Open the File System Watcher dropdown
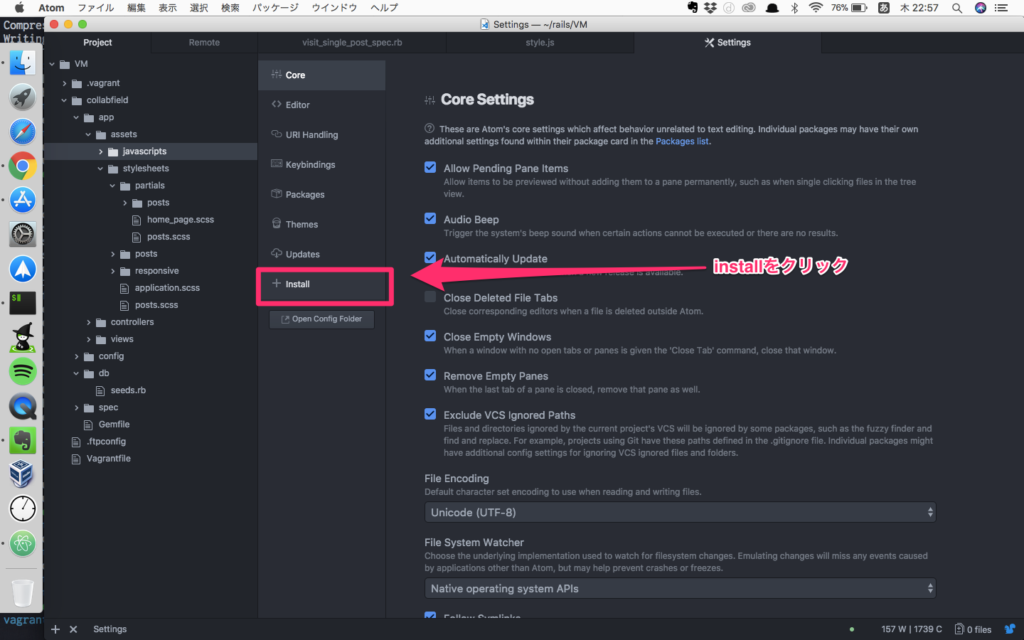This screenshot has height=640, width=1024. tap(680, 589)
